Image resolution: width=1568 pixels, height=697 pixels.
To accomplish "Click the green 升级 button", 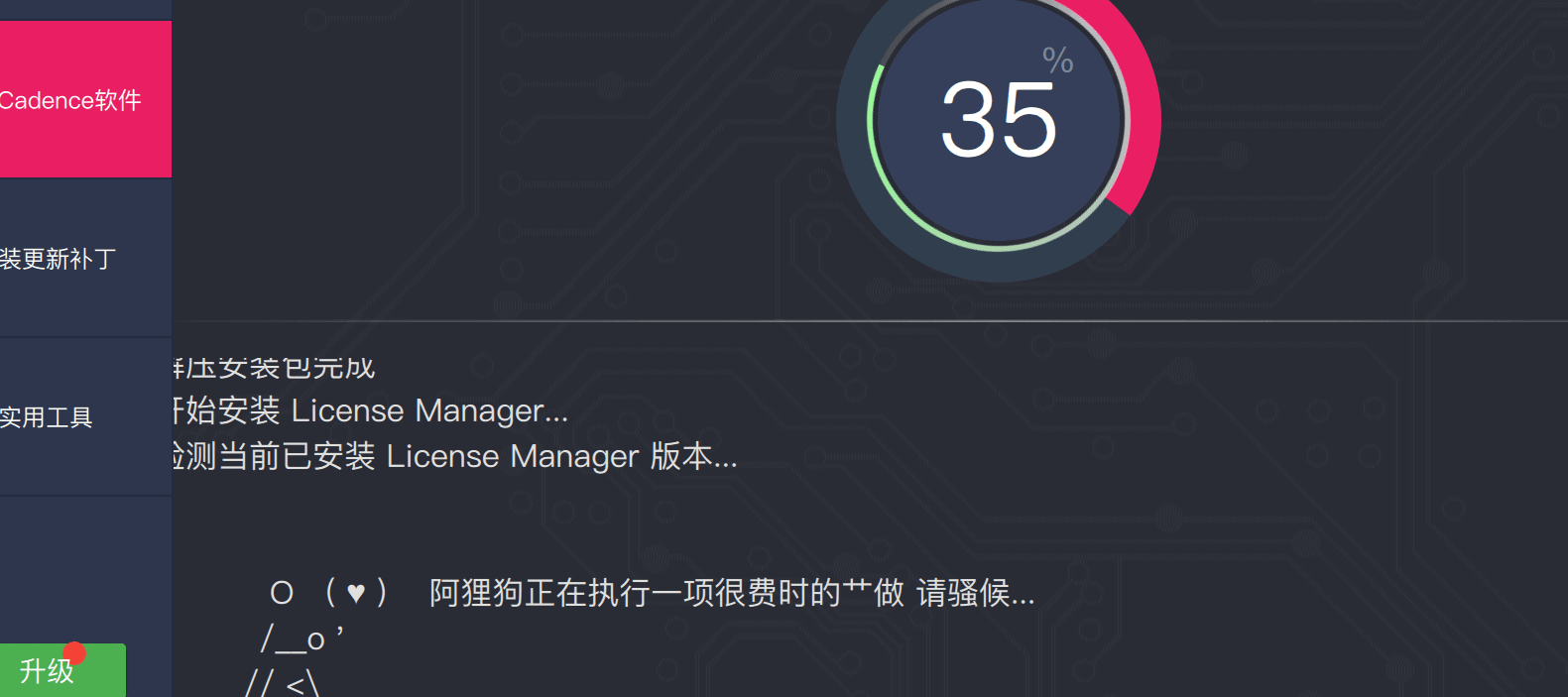I will coord(62,671).
